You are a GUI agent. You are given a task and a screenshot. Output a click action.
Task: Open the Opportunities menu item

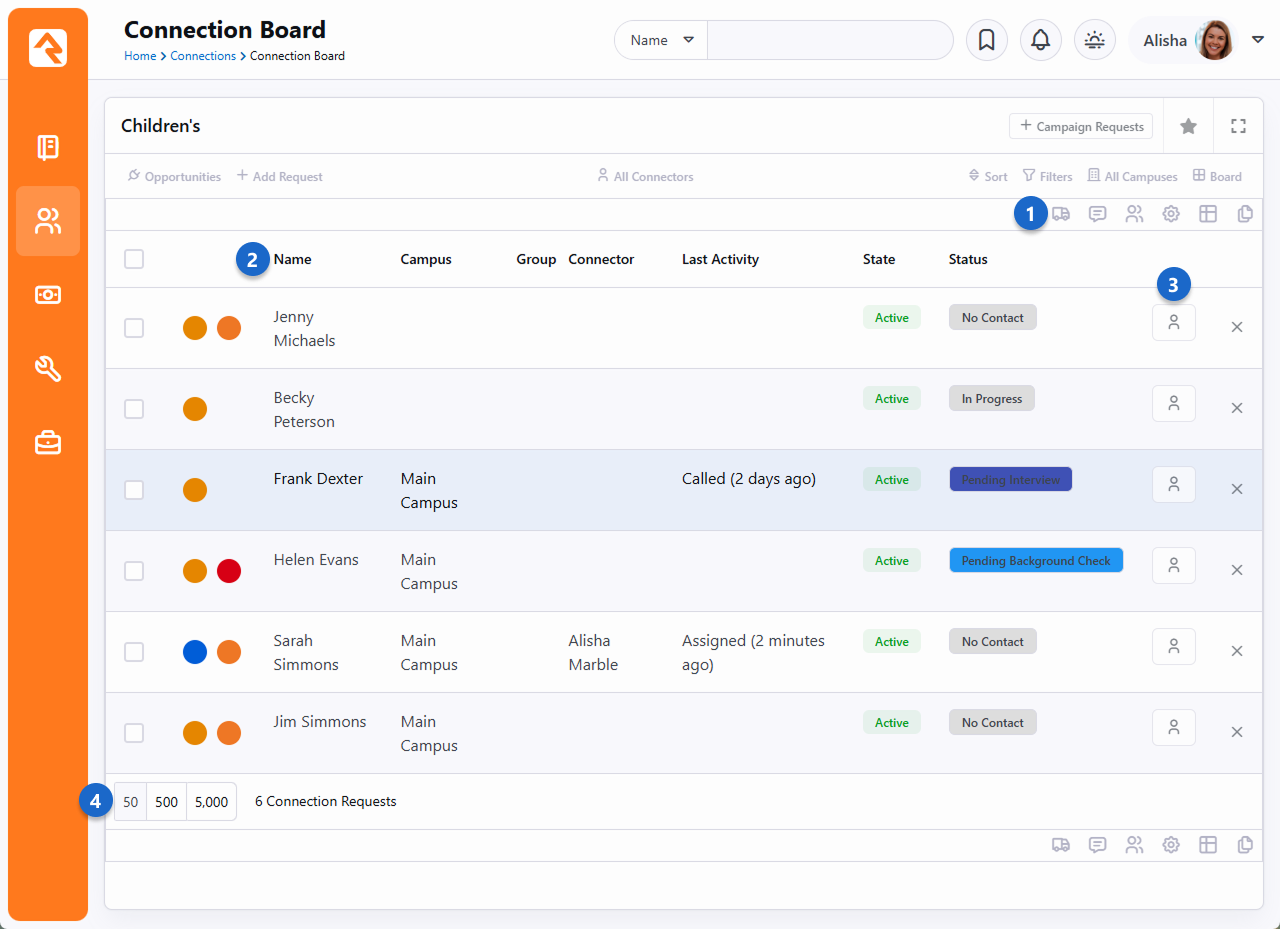click(x=174, y=177)
